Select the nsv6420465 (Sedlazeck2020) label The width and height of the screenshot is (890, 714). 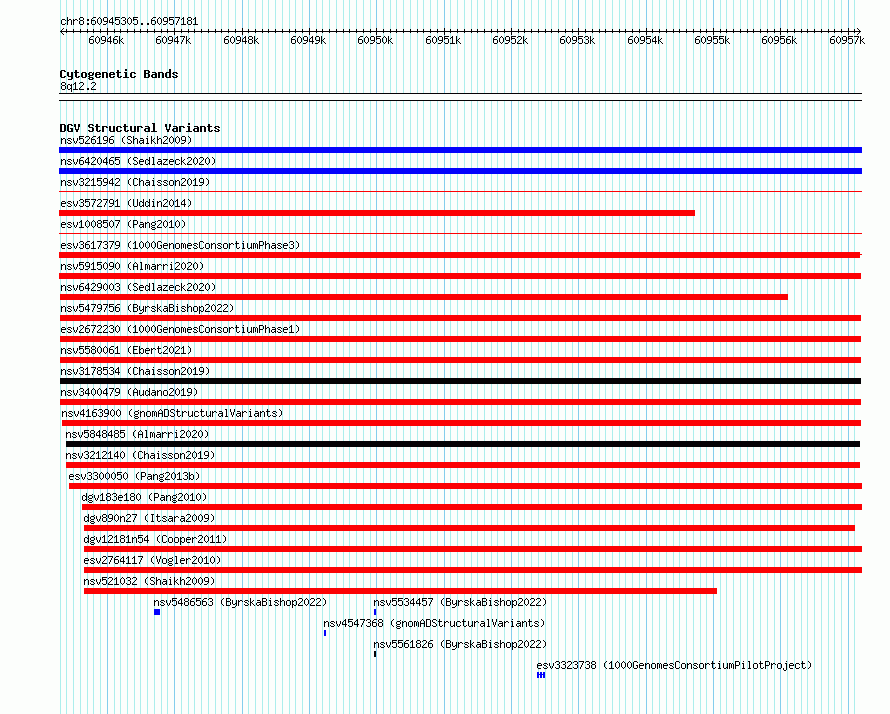tap(138, 161)
